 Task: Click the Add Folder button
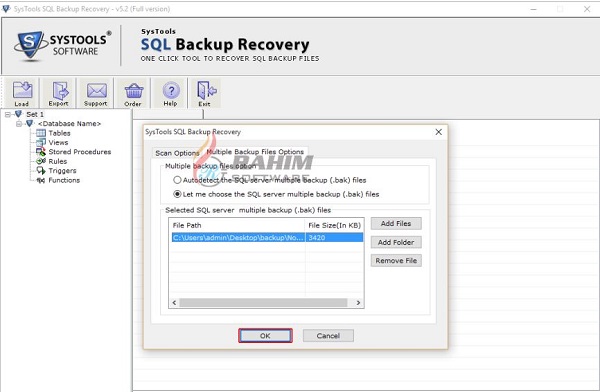pyautogui.click(x=396, y=242)
